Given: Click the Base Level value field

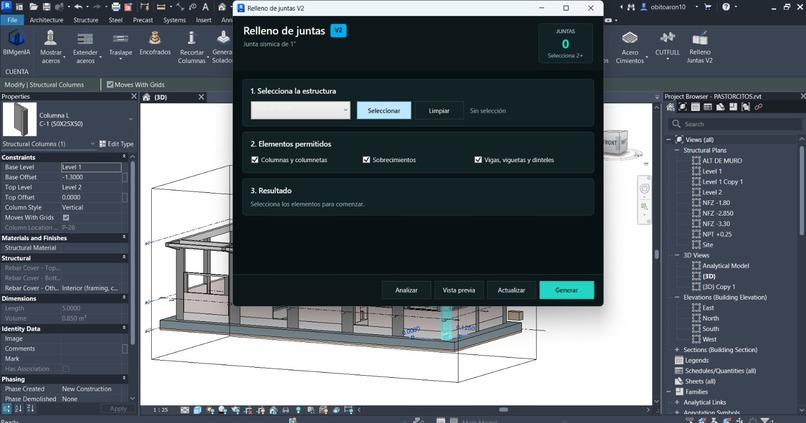Looking at the screenshot, I should (91, 167).
